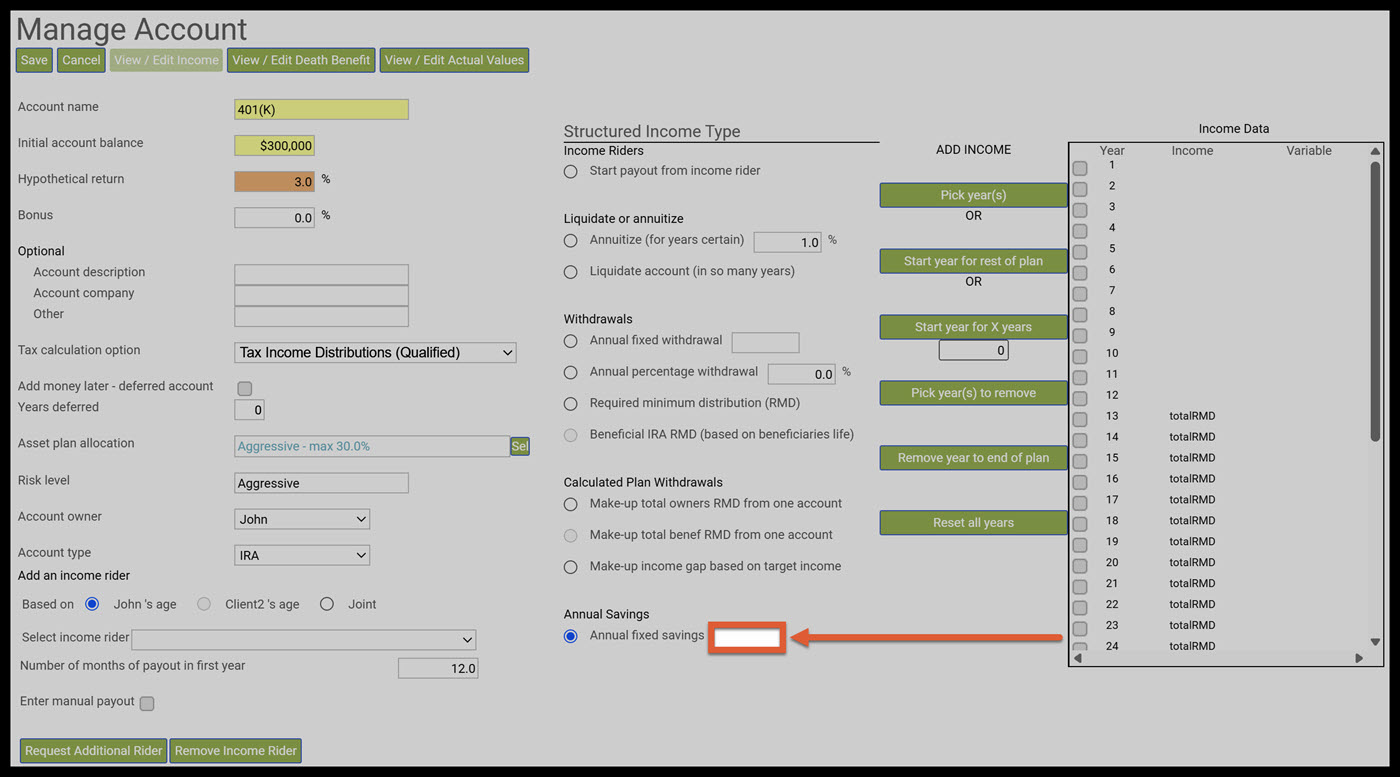This screenshot has width=1400, height=777.
Task: Select Liquidate account option
Action: click(571, 272)
